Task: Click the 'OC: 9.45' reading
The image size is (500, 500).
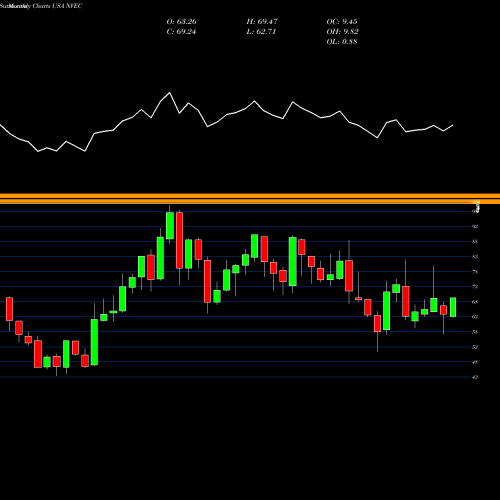Action: tap(342, 22)
